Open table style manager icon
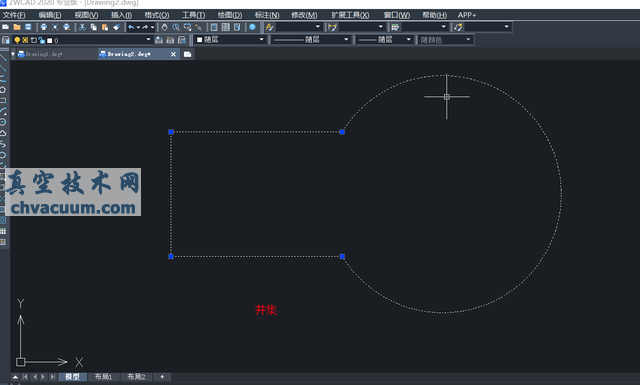This screenshot has height=385, width=640. point(395,27)
